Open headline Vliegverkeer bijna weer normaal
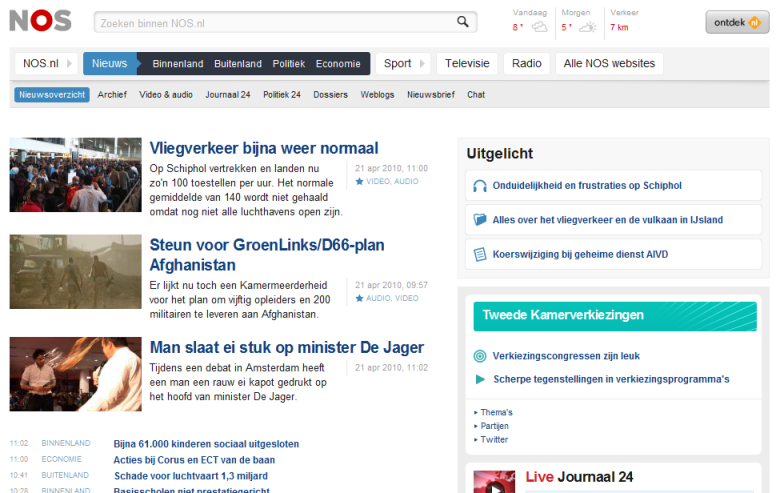This screenshot has height=493, width=776. 264,148
